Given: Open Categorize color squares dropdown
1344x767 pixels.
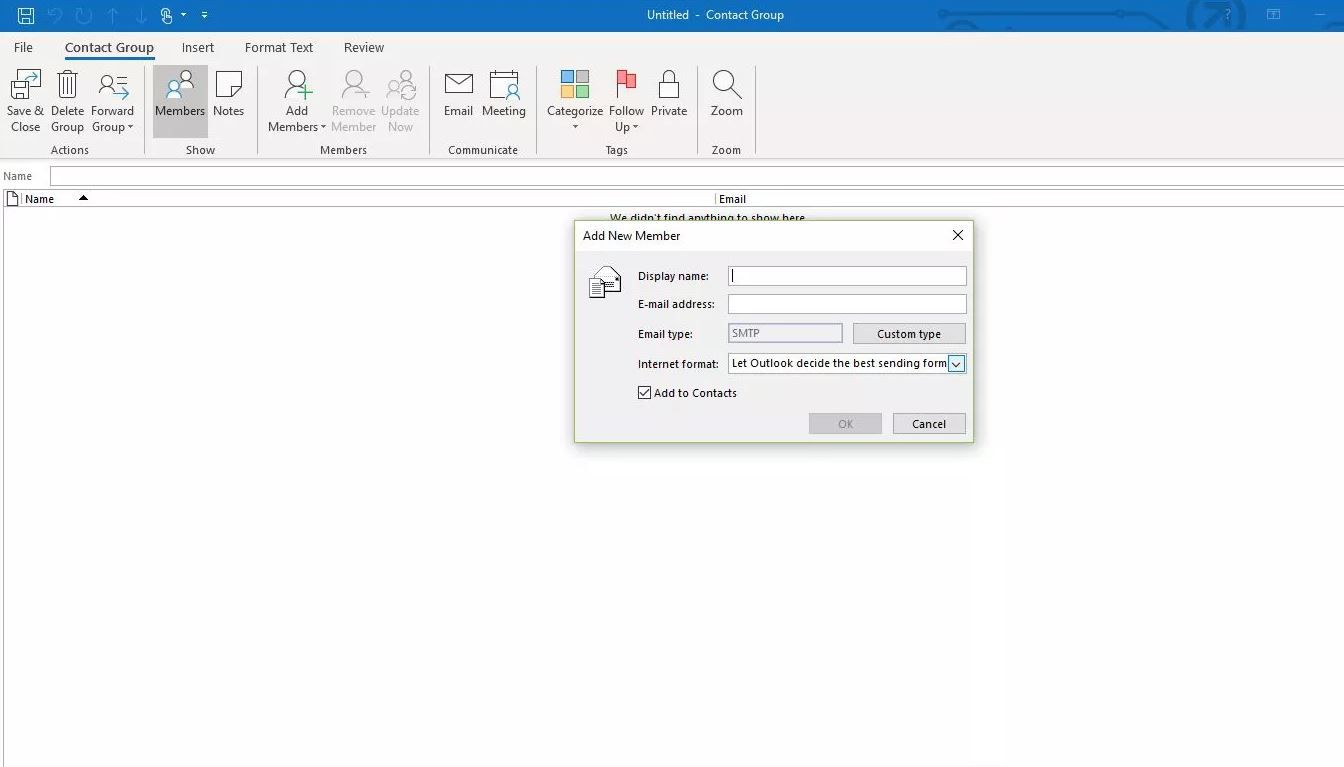Looking at the screenshot, I should tap(575, 101).
